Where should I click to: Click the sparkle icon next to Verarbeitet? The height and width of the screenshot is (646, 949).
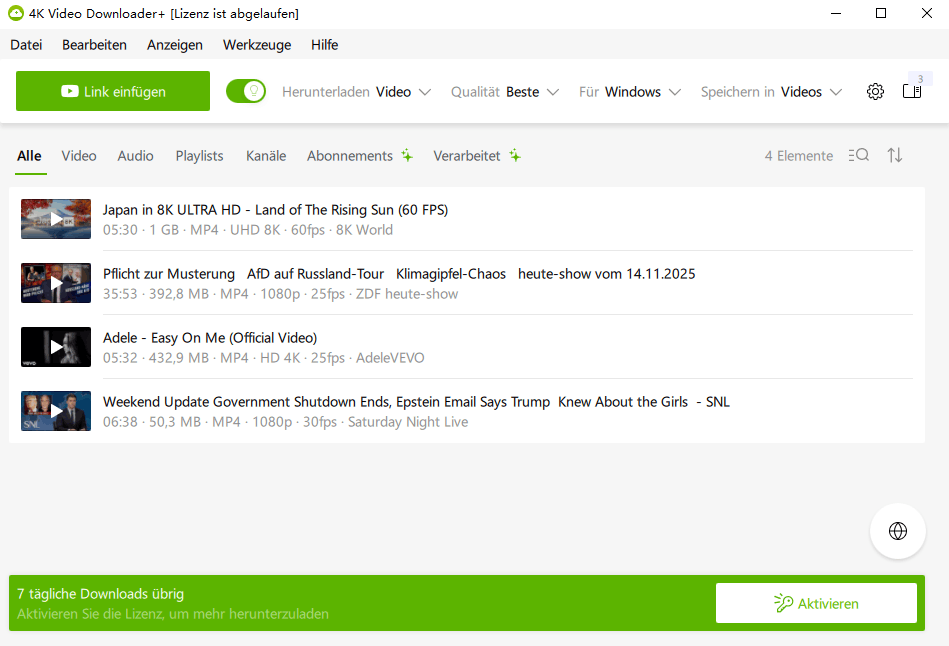(x=514, y=156)
